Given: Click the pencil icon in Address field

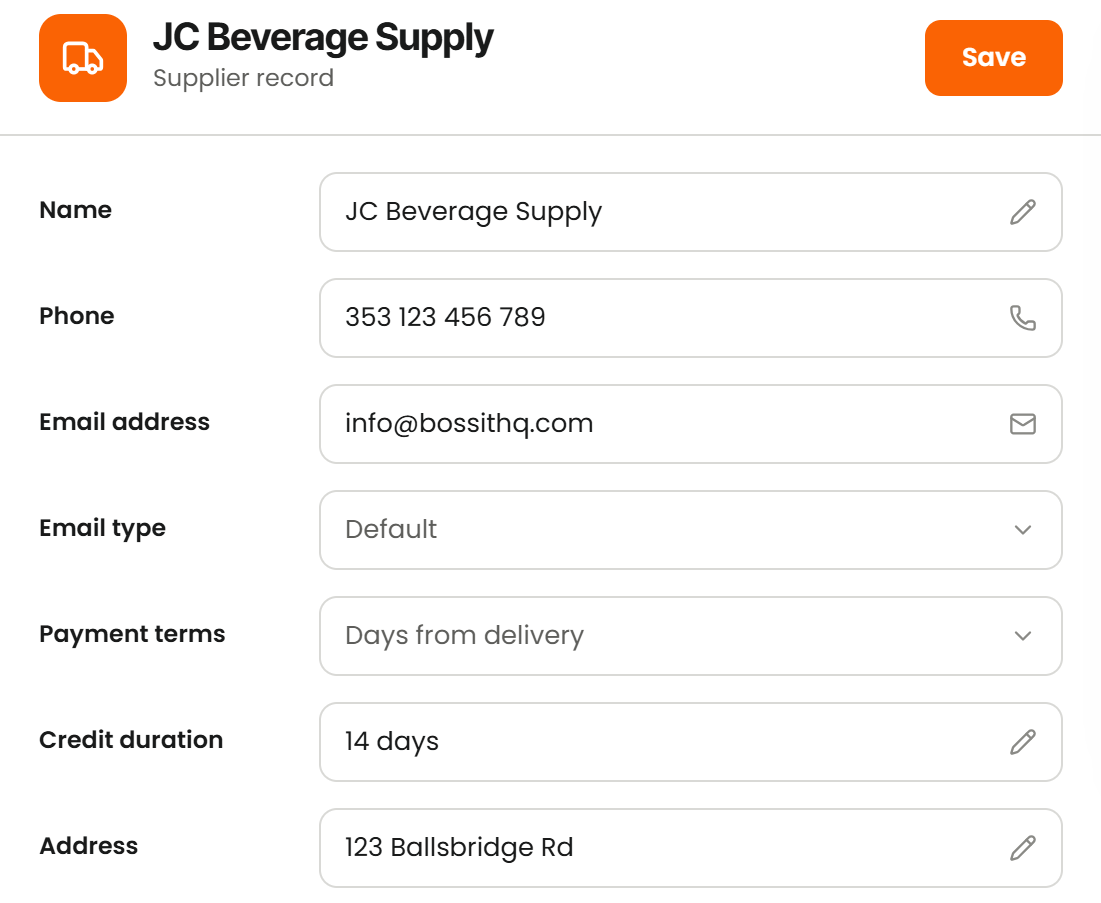Looking at the screenshot, I should (1022, 848).
